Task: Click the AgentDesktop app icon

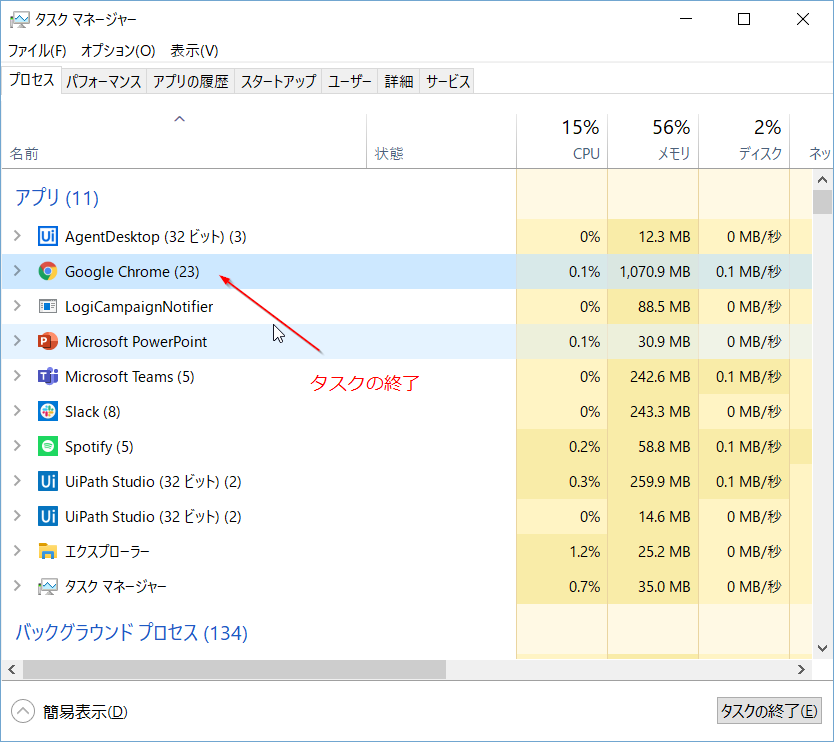Action: 48,236
